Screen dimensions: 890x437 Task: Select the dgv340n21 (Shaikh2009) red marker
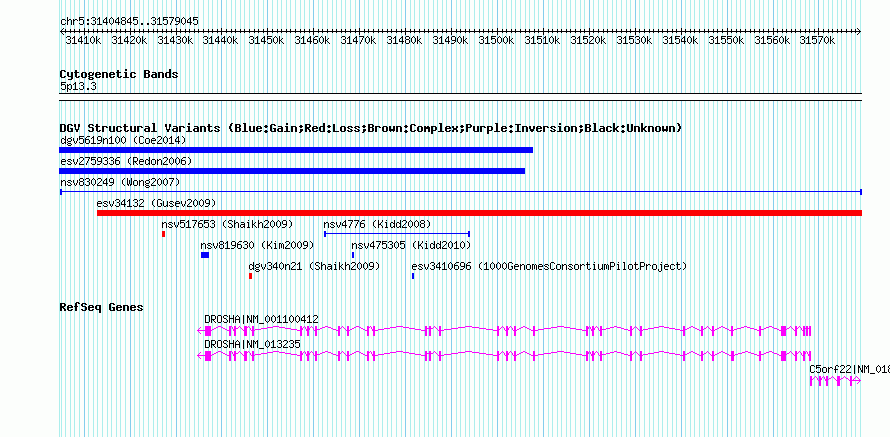250,276
